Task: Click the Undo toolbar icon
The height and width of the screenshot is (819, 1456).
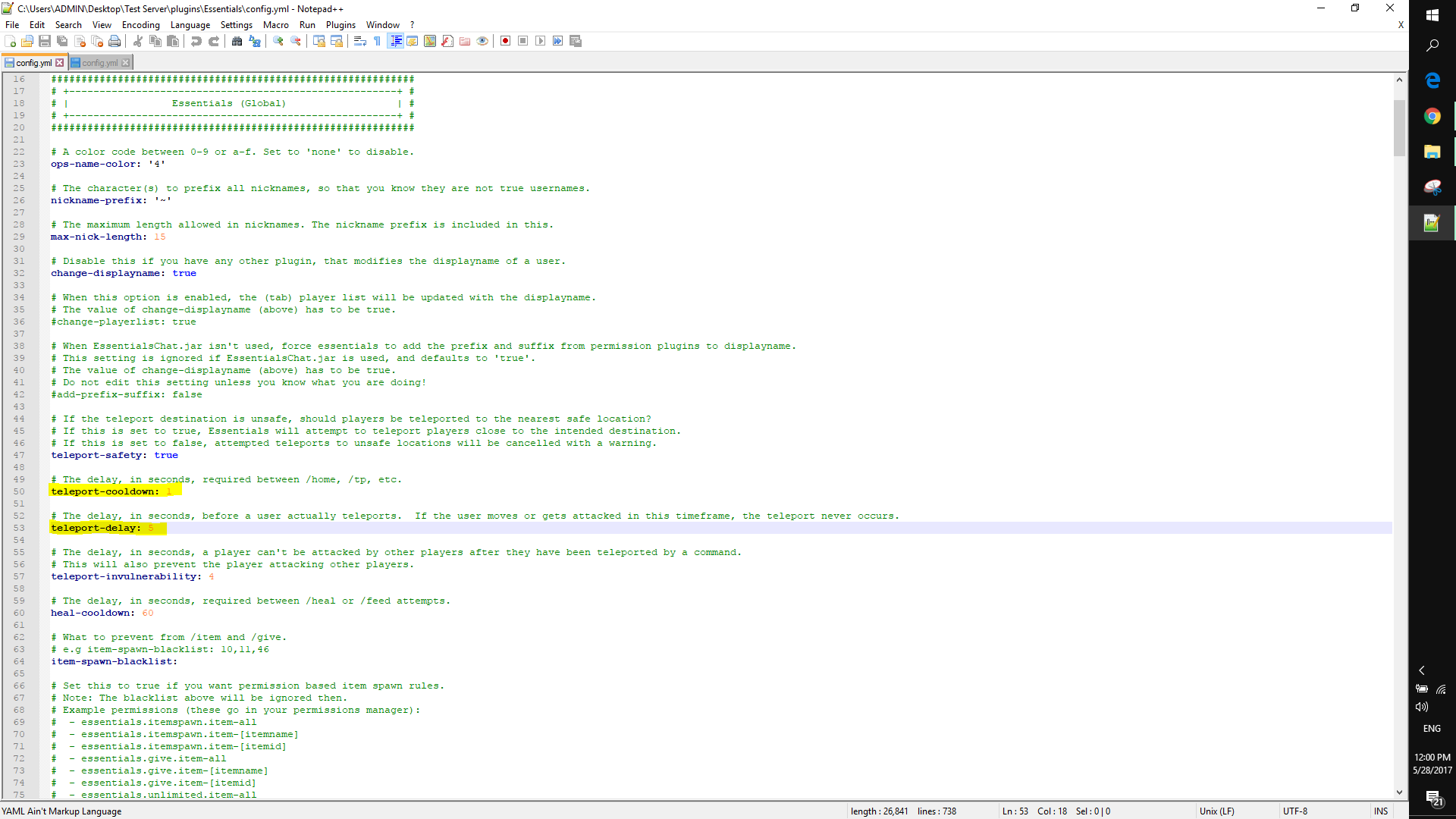Action: click(196, 41)
